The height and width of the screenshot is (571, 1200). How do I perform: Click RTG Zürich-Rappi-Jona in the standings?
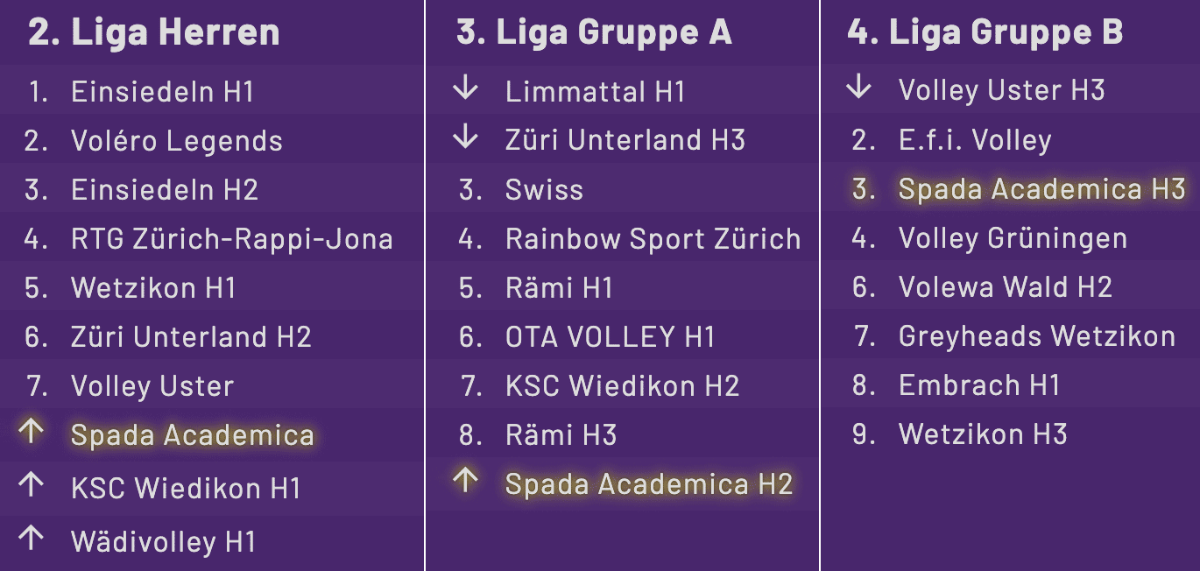(231, 240)
